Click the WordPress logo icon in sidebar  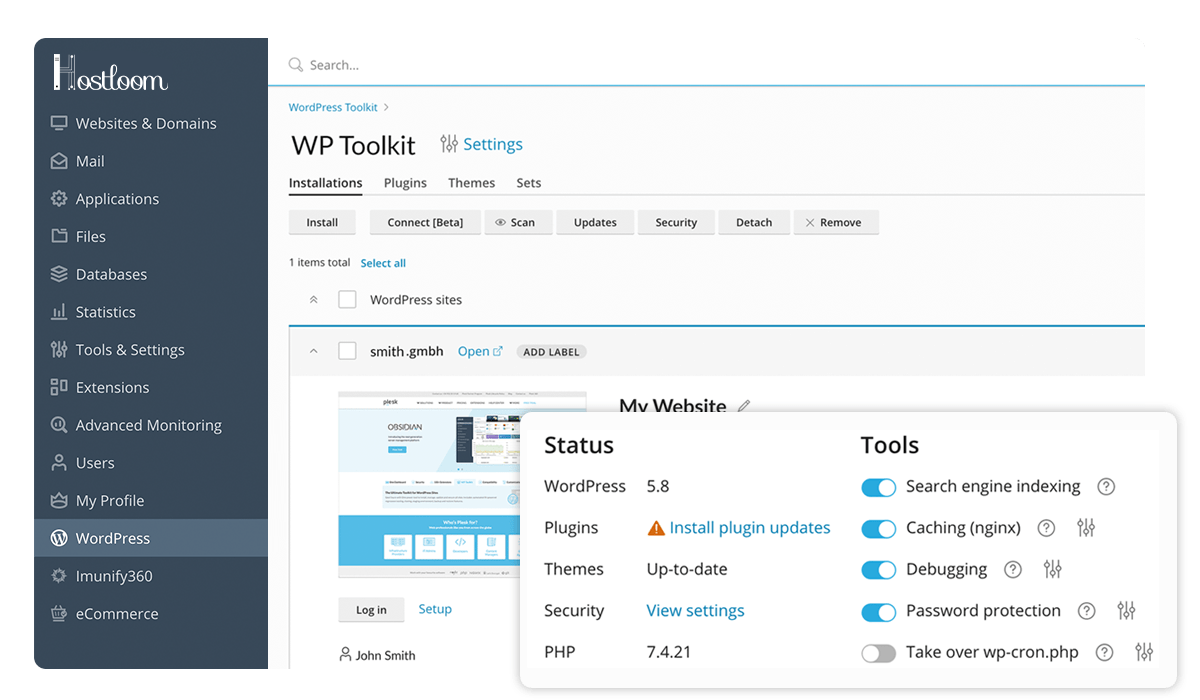tap(59, 538)
